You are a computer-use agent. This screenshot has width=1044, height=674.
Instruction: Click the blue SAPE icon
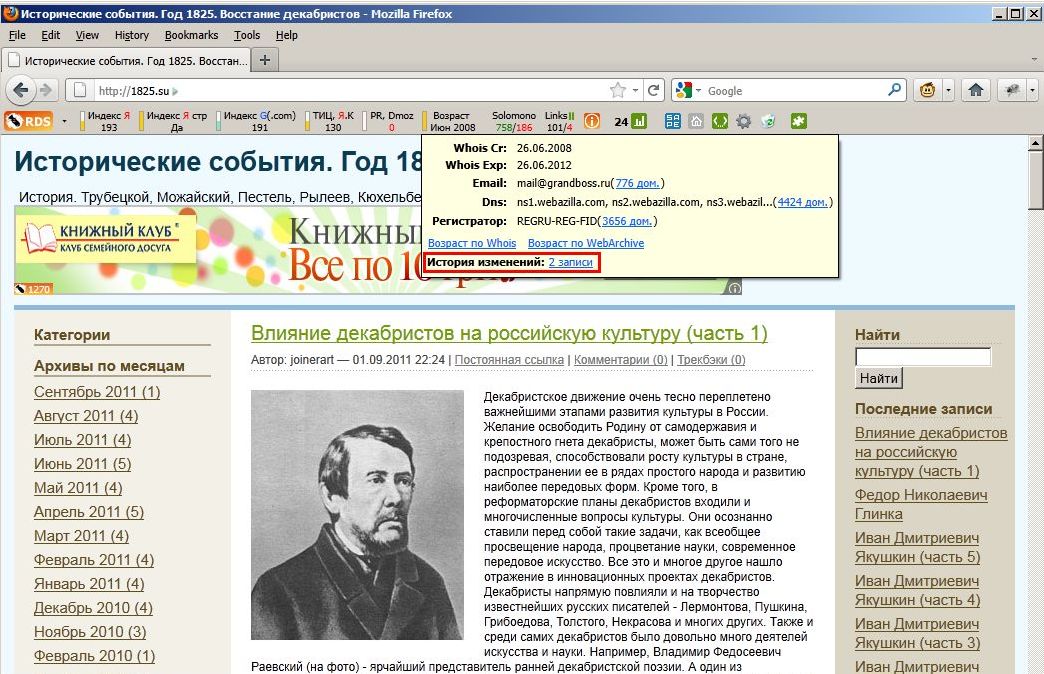pyautogui.click(x=672, y=121)
